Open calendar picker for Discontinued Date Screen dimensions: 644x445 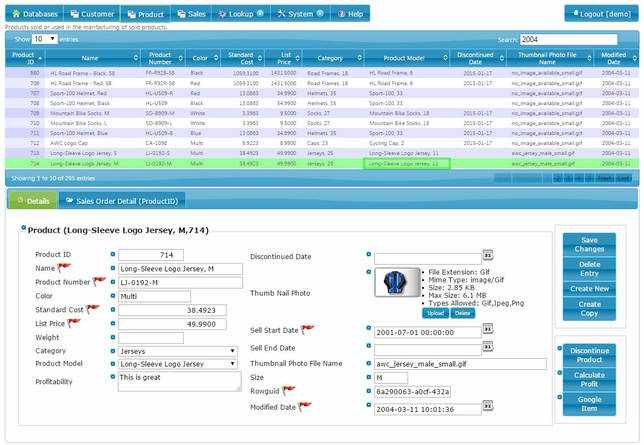pyautogui.click(x=488, y=255)
